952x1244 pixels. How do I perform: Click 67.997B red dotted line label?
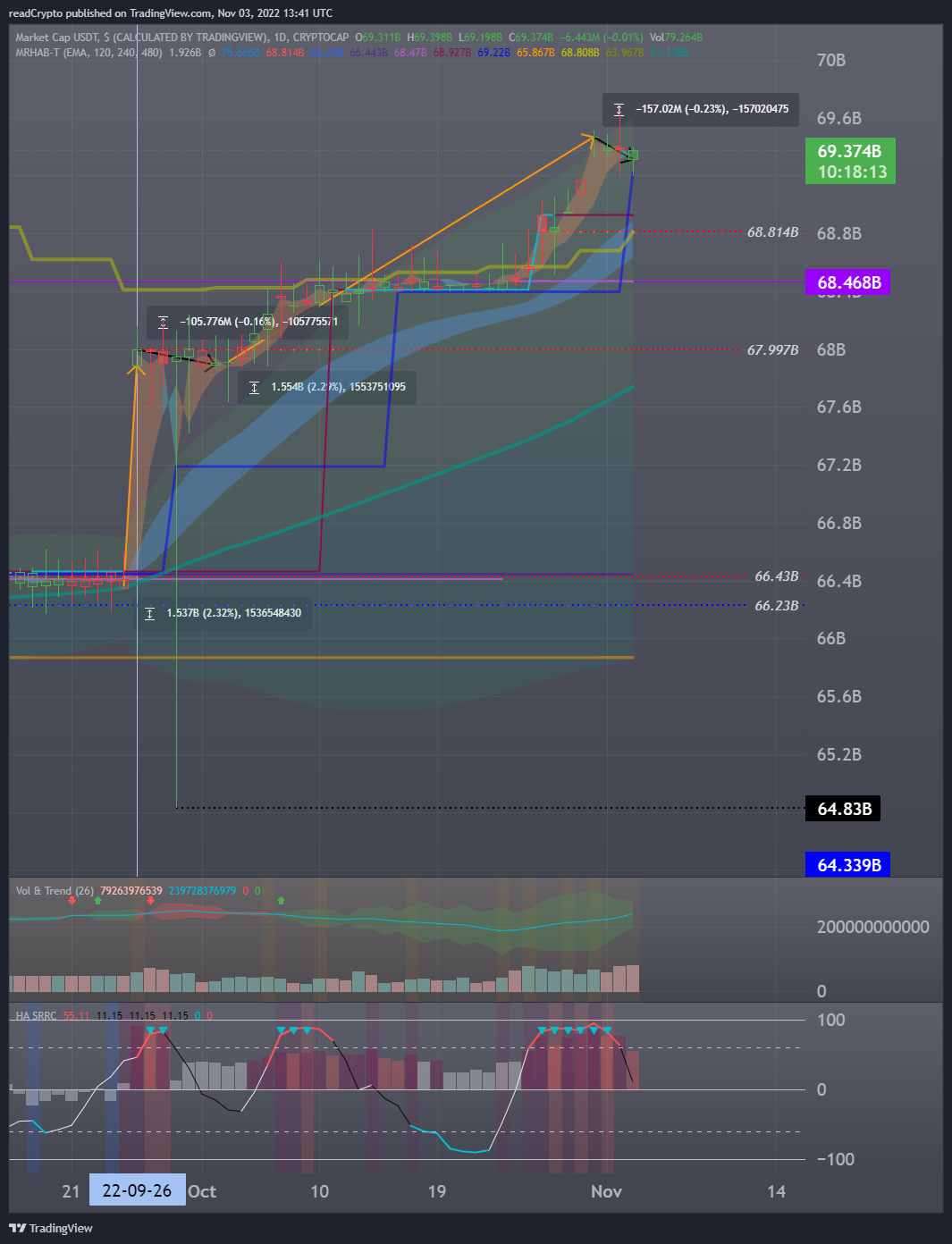pos(772,349)
